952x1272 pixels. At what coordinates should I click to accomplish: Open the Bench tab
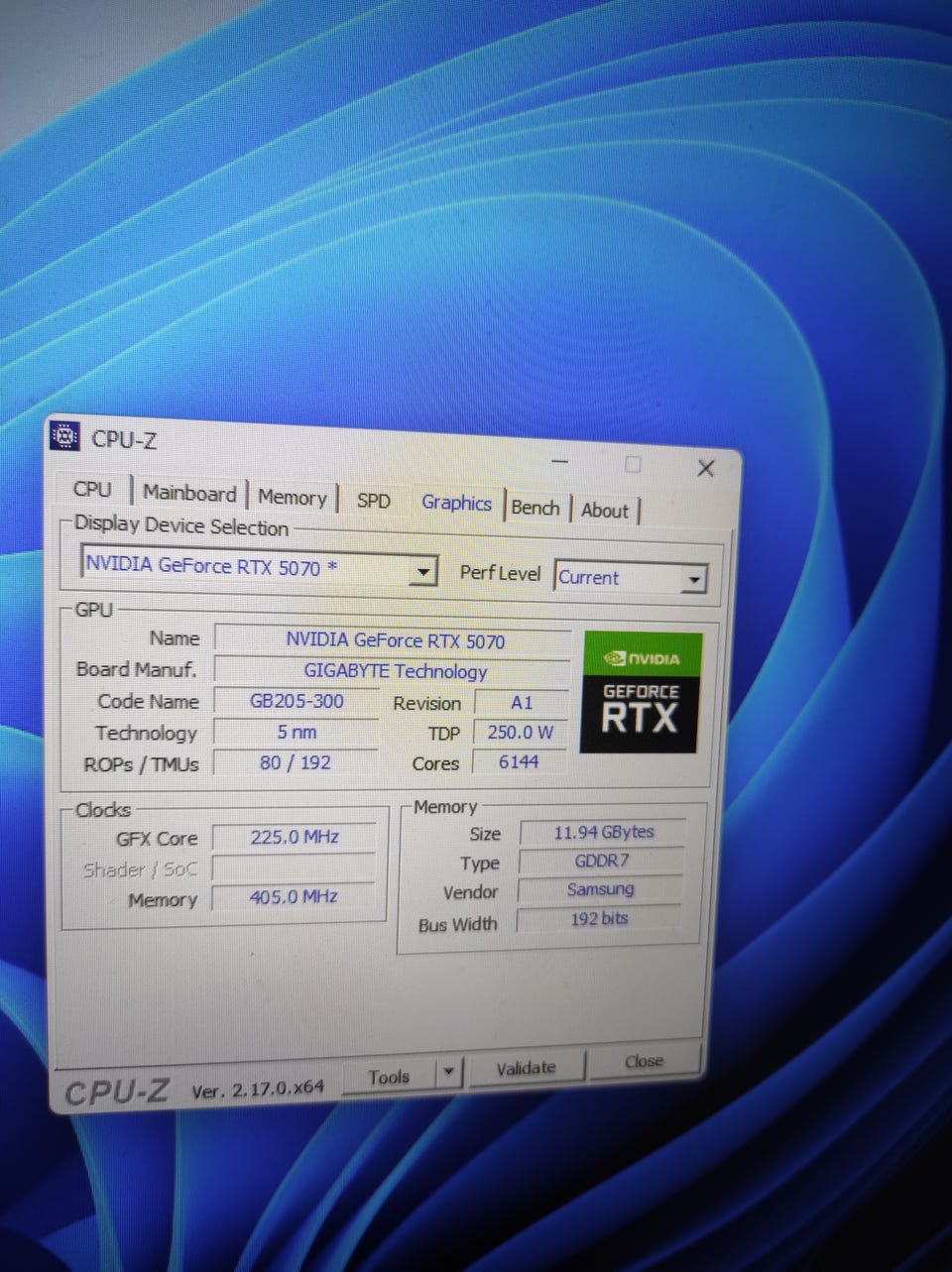[x=535, y=508]
